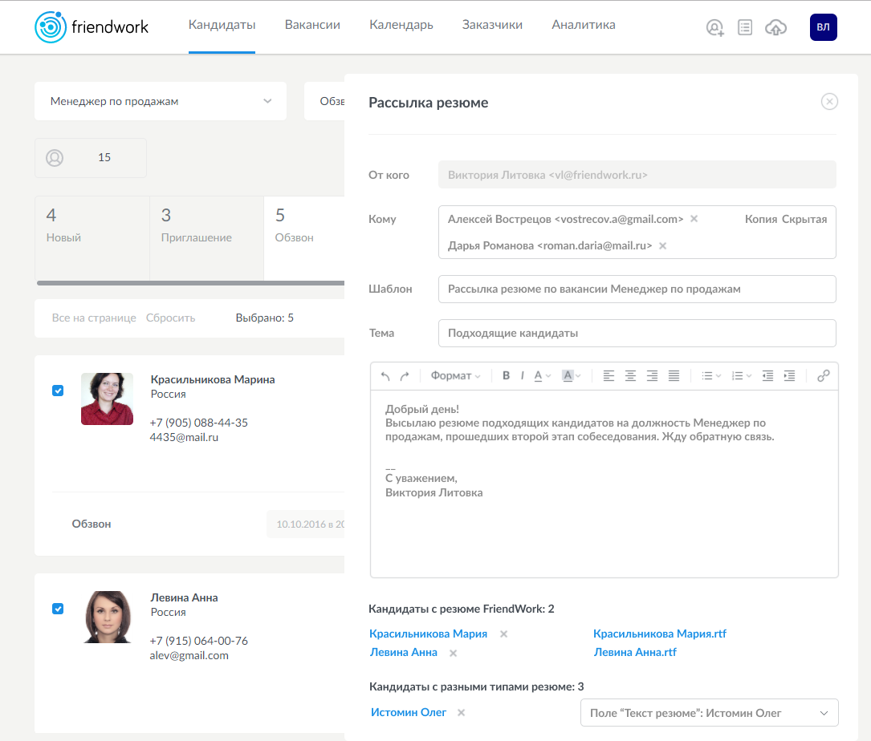Uncheck Левина Анна's candidate checkbox
The image size is (871, 741).
[x=58, y=608]
